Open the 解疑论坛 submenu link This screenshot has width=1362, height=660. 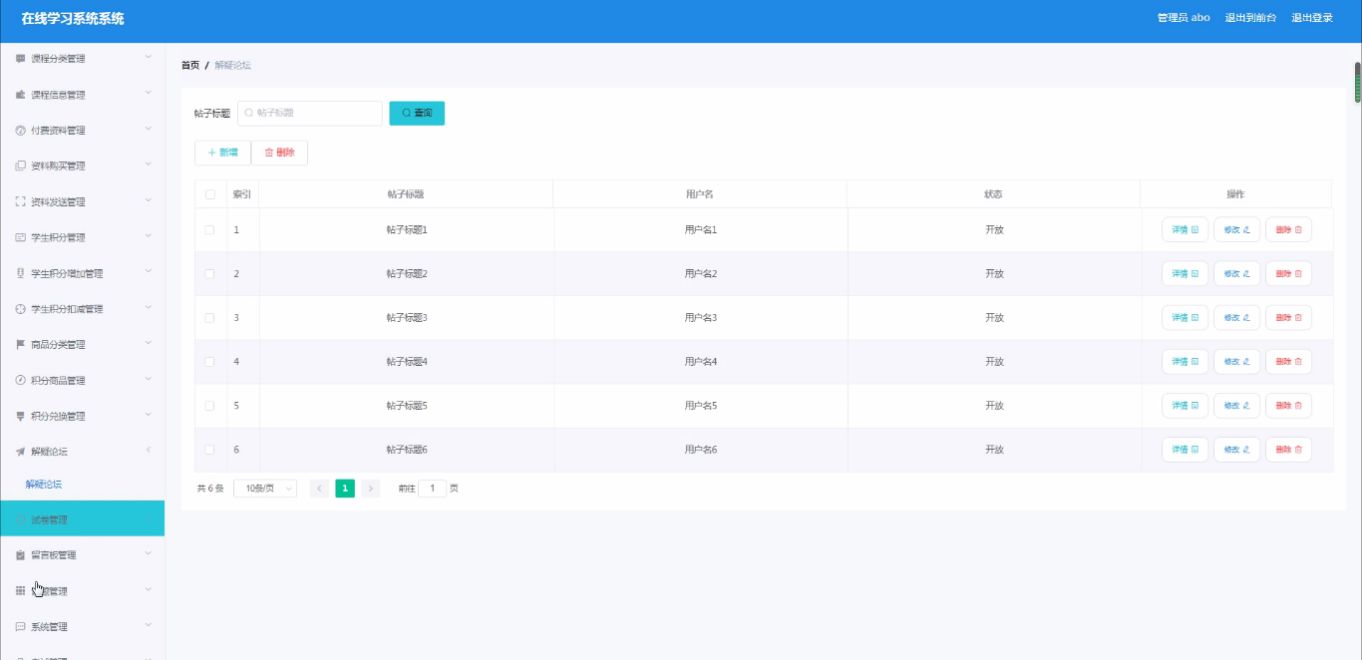(x=44, y=484)
